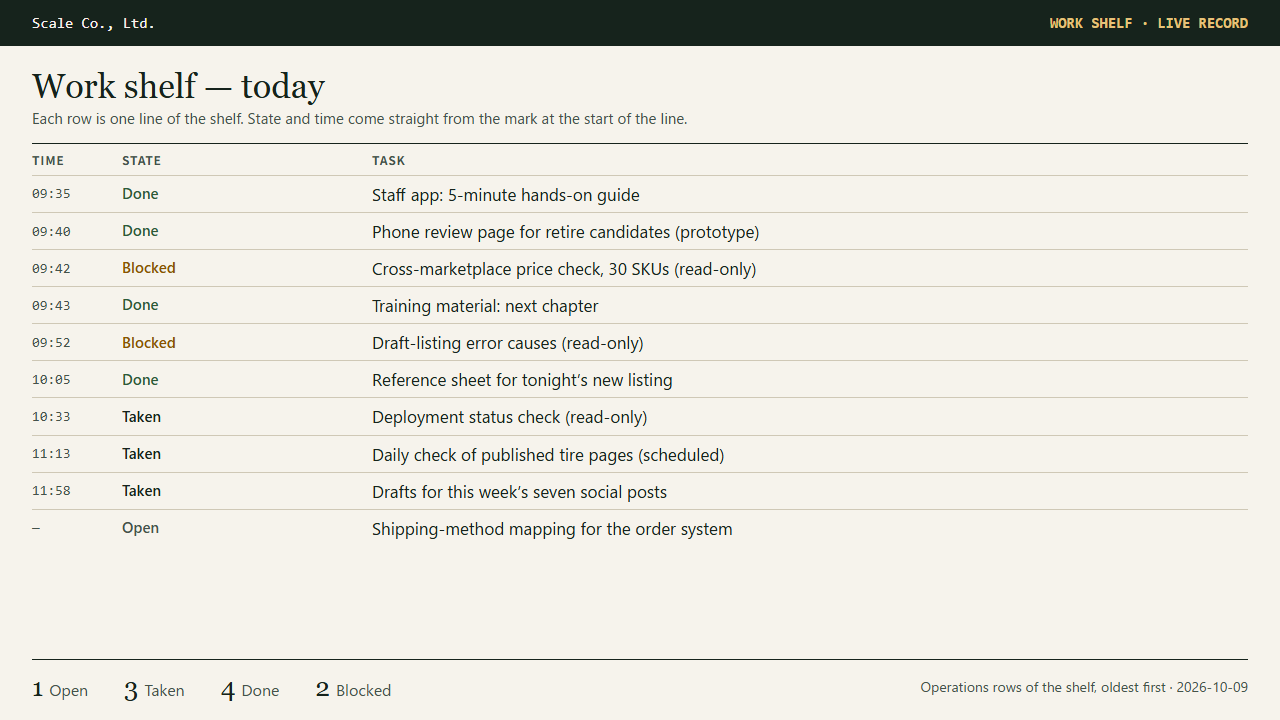Click "Cross-marketplace price check, 30 SKUs" task
Viewport: 1280px width, 720px height.
(x=564, y=269)
